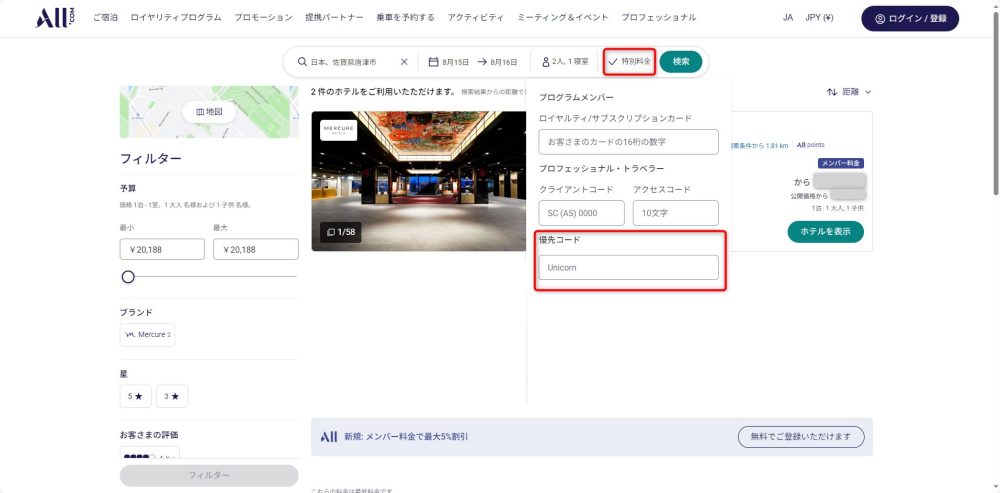
Task: Open the ミーティング＆イベント menu
Action: 562,18
